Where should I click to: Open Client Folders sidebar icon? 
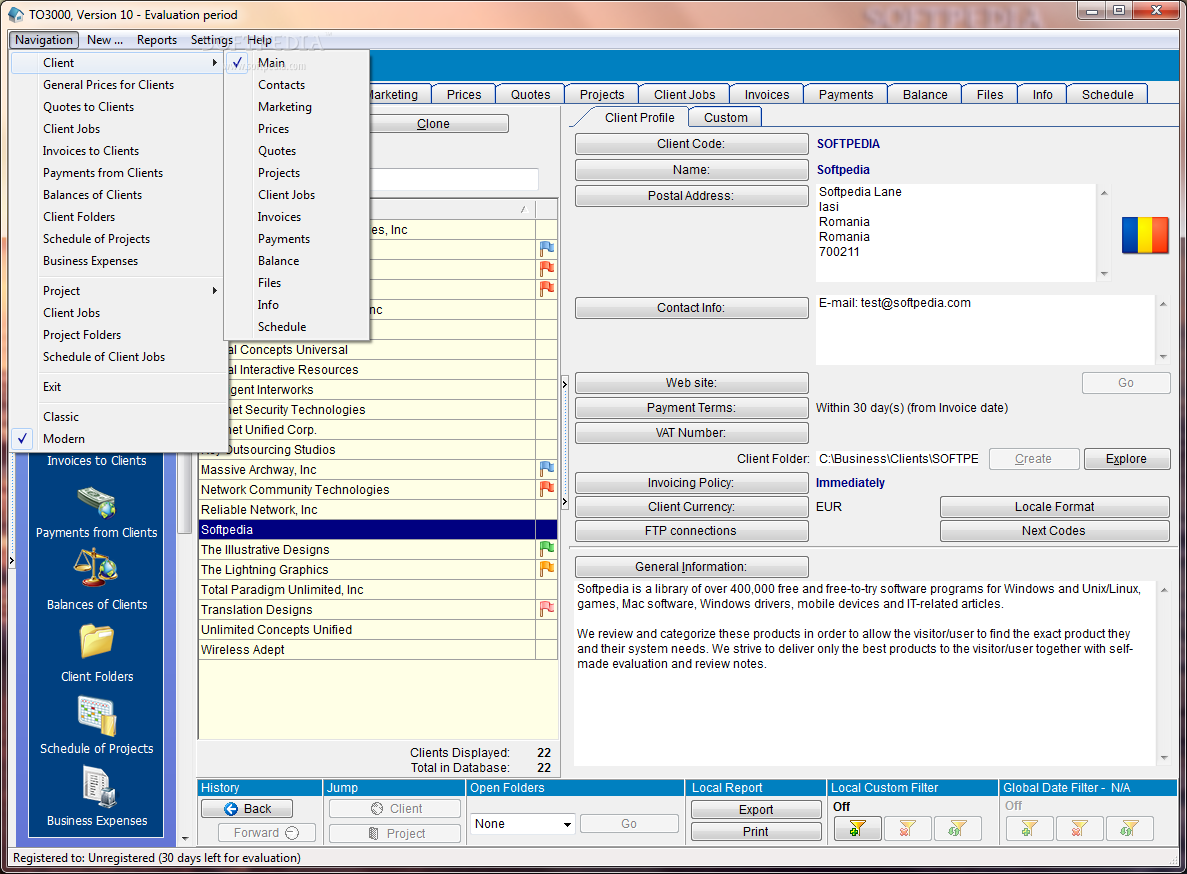click(x=96, y=640)
